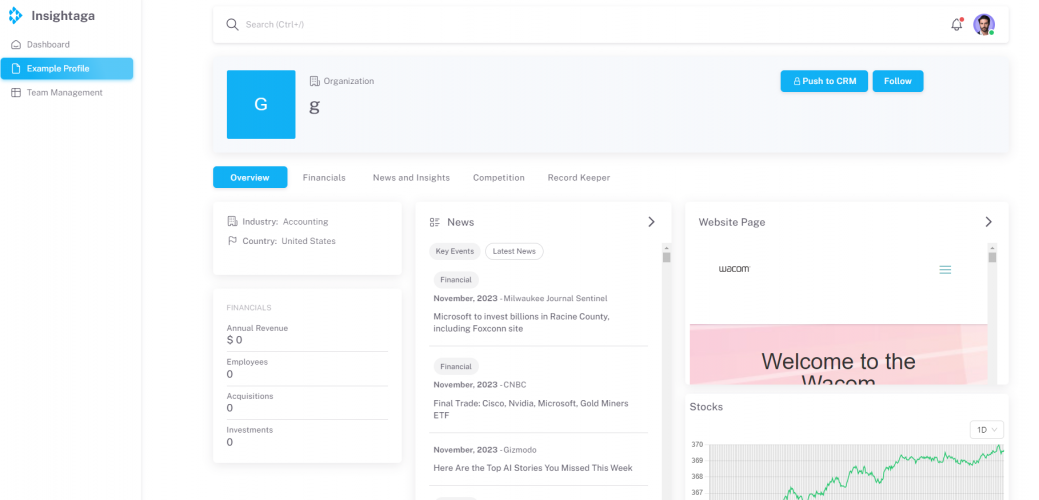
Task: Switch to the Overview tab
Action: click(x=250, y=177)
